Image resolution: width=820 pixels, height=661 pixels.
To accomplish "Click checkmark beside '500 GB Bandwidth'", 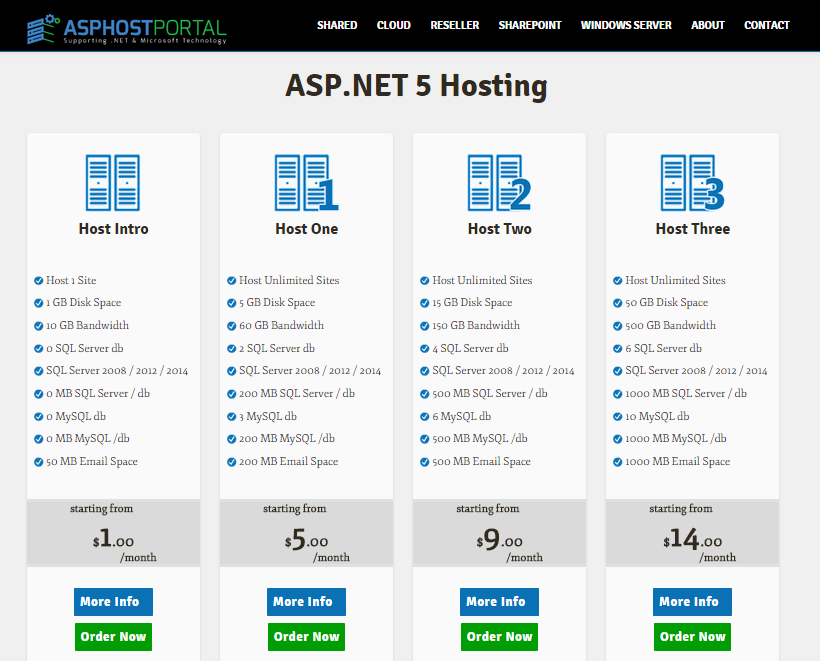I will (x=617, y=326).
